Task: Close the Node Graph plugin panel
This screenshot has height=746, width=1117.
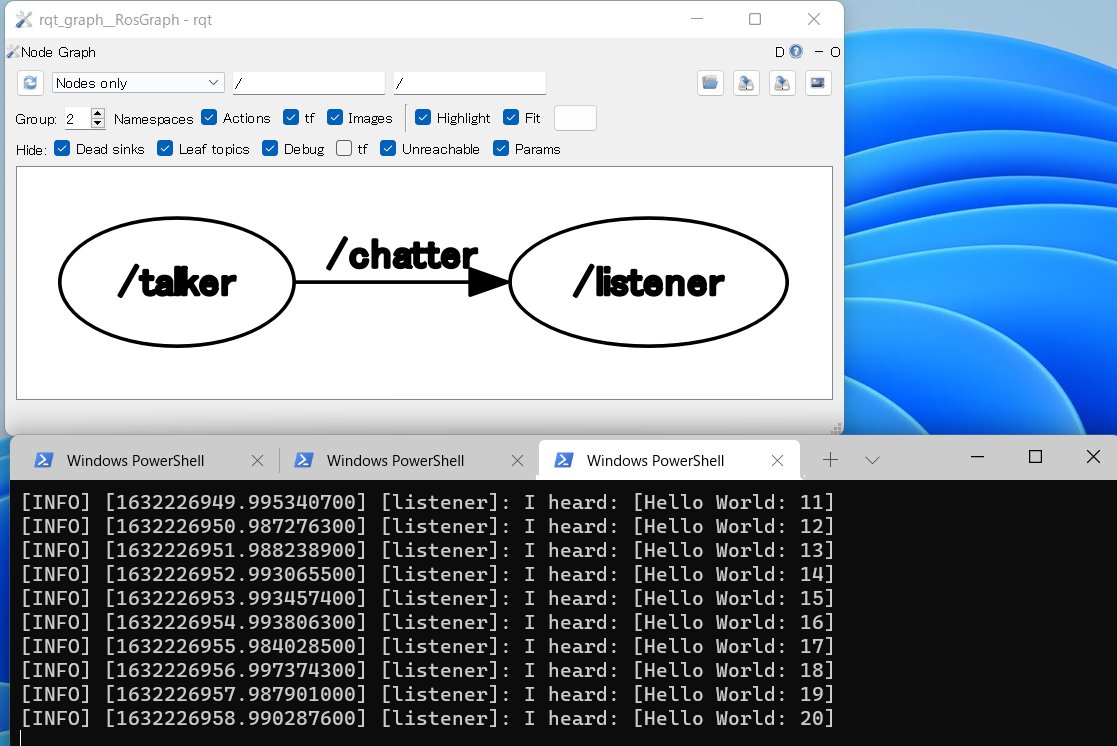Action: 835,52
